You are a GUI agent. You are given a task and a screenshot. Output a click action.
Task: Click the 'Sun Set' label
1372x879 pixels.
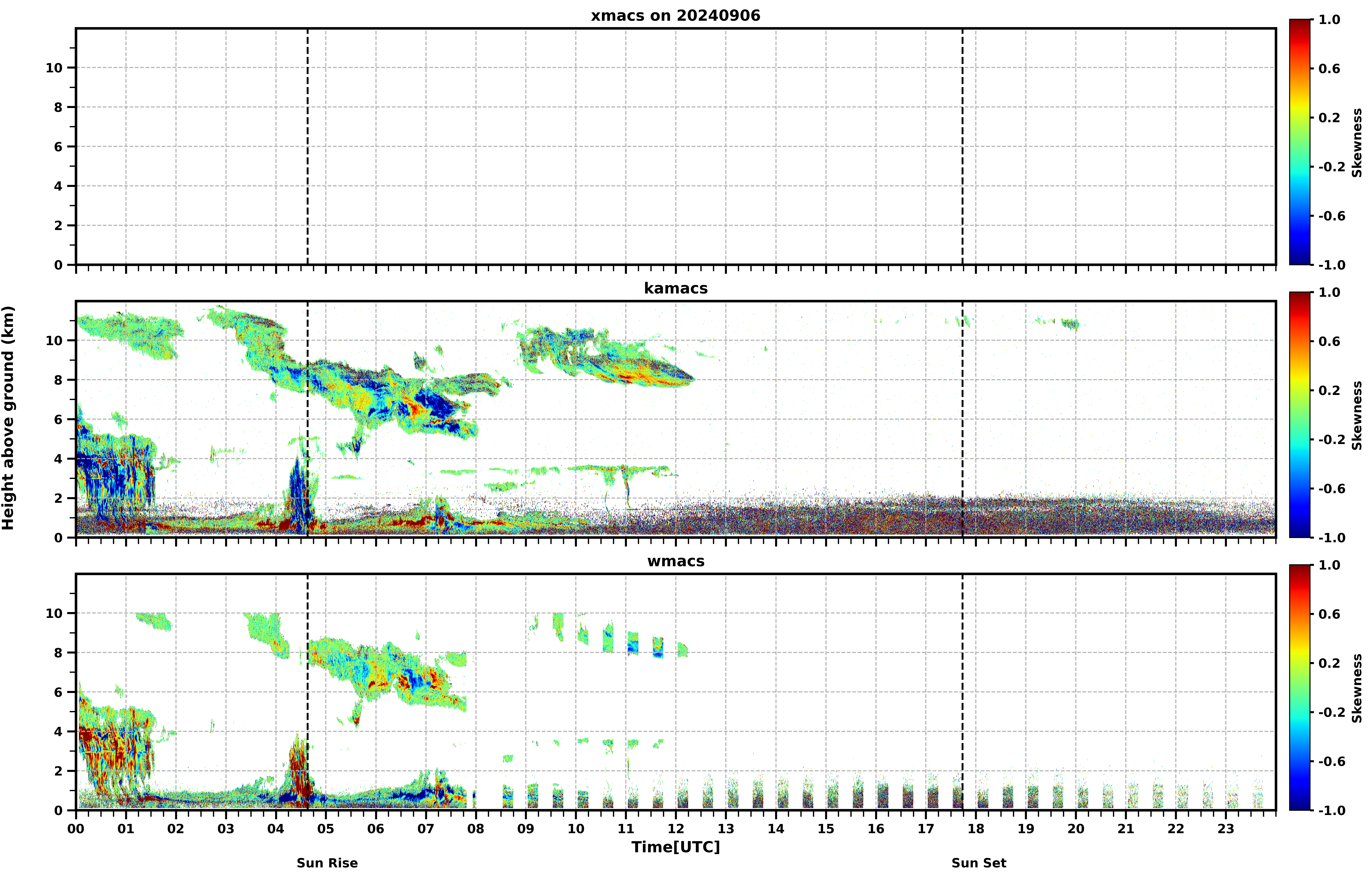pyautogui.click(x=979, y=863)
